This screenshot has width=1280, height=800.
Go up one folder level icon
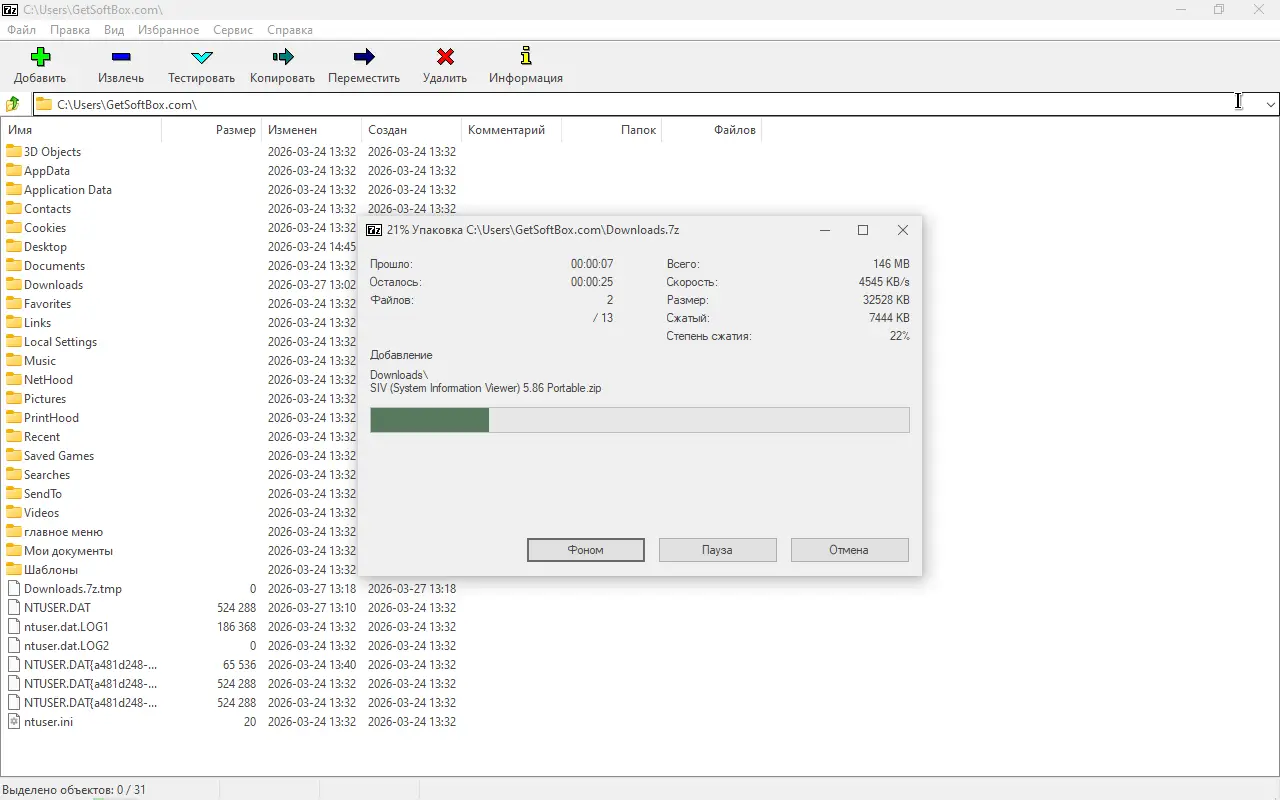click(13, 104)
